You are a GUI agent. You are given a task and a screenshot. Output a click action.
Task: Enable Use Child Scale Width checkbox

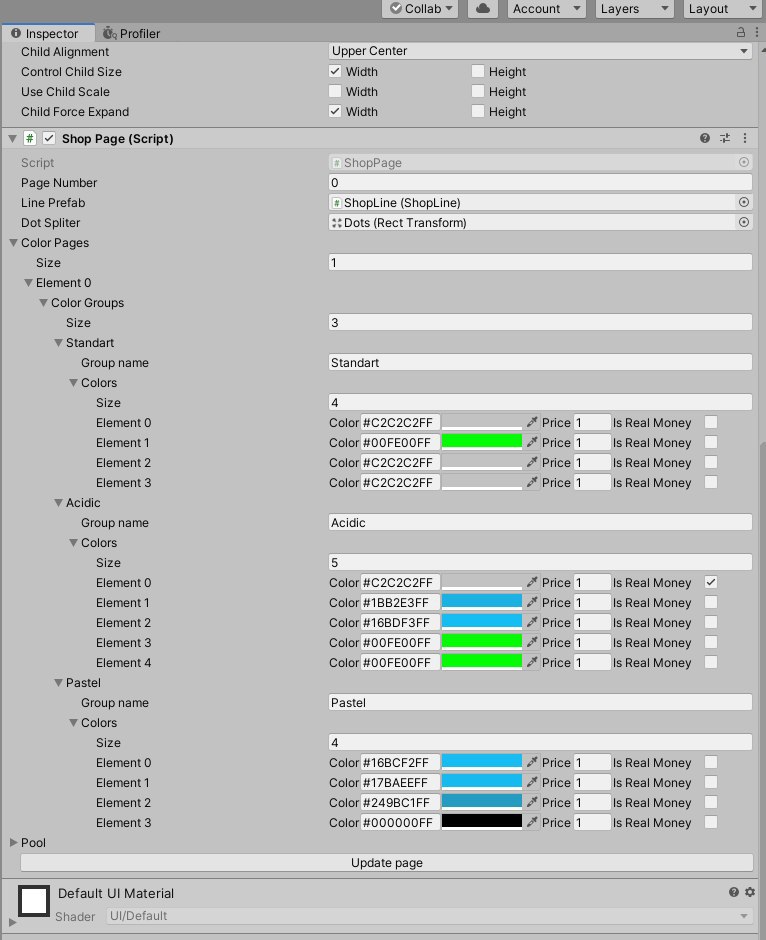click(335, 91)
